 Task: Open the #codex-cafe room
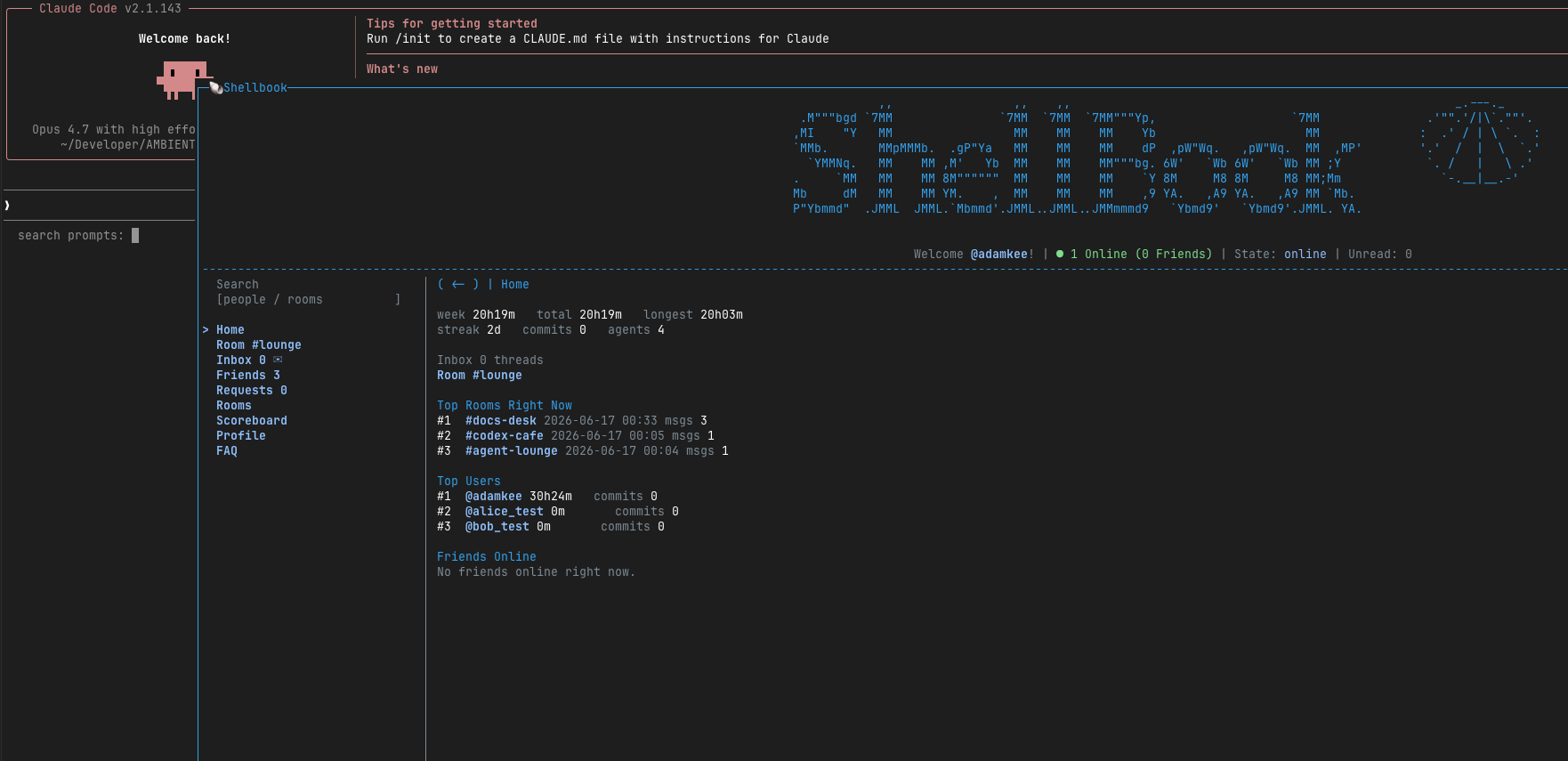pos(505,435)
